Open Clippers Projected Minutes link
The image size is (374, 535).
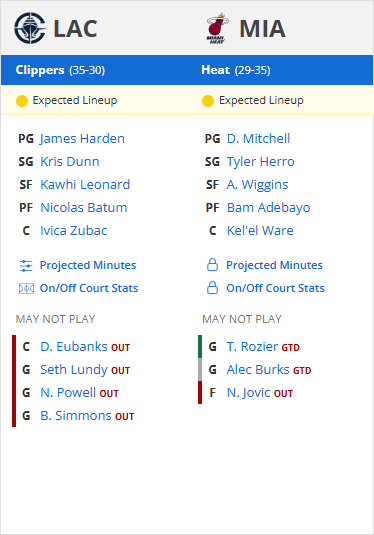point(88,265)
